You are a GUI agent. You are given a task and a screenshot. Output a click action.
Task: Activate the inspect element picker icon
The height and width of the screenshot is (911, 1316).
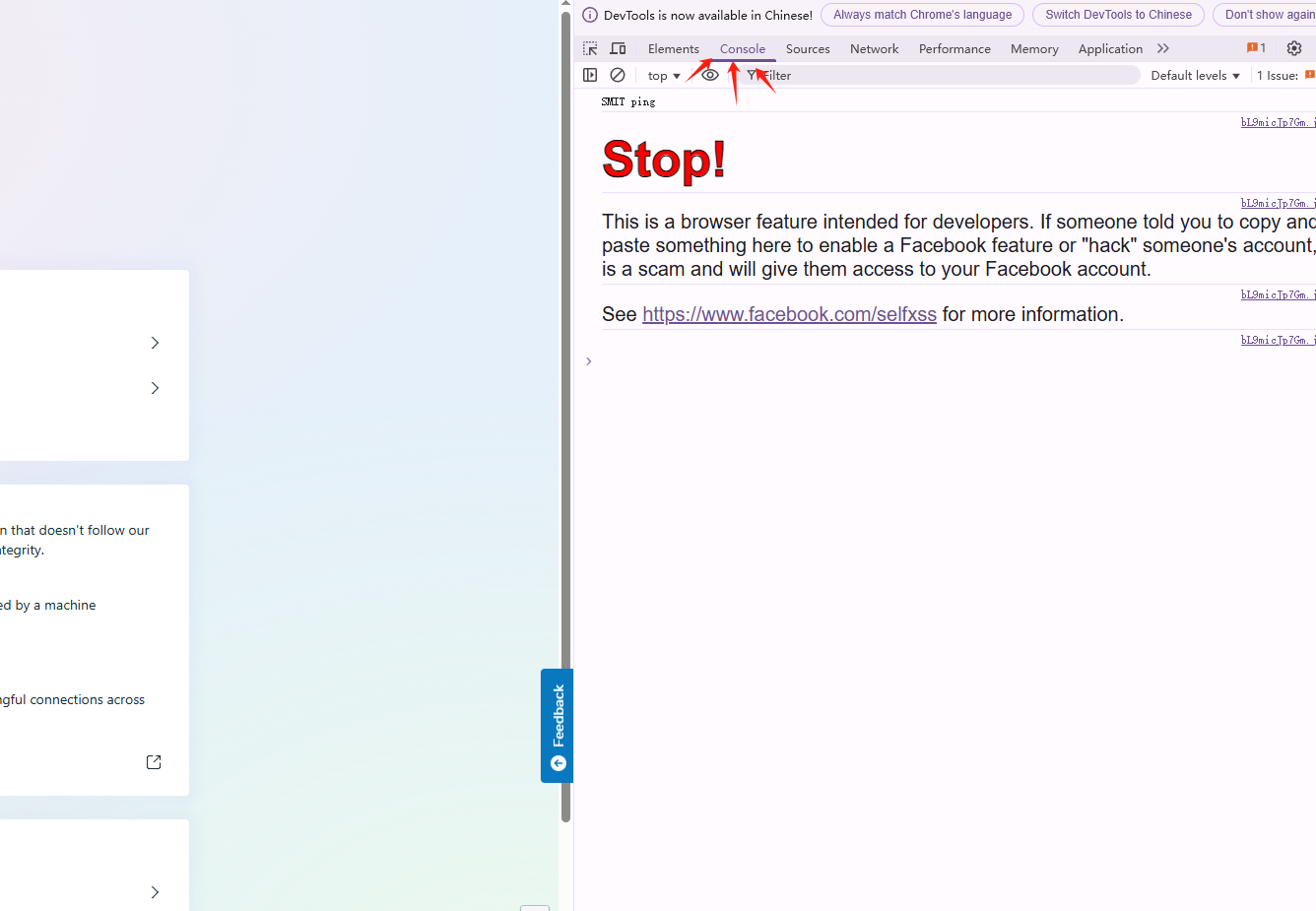(590, 48)
